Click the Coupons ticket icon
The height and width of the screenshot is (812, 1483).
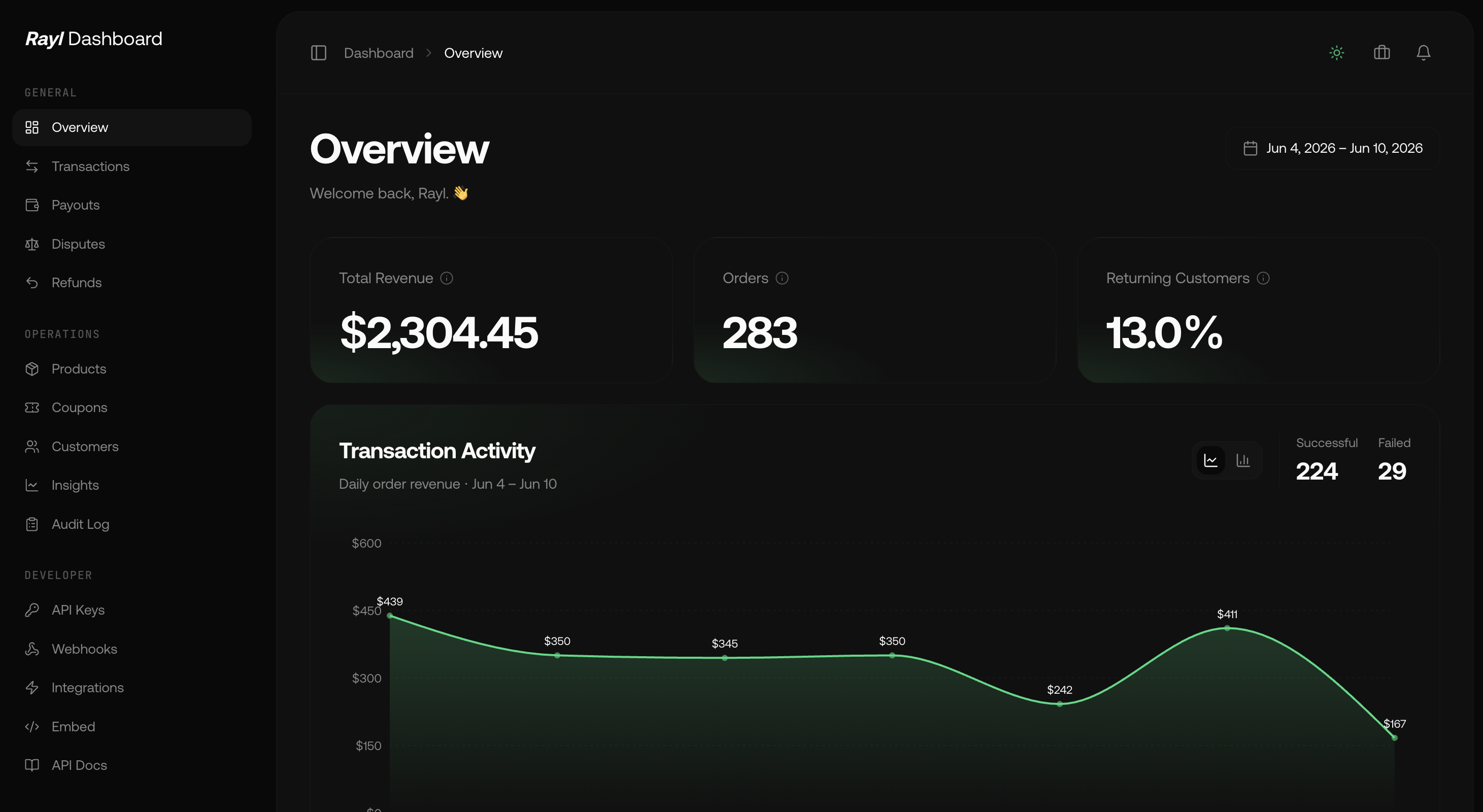[x=32, y=408]
